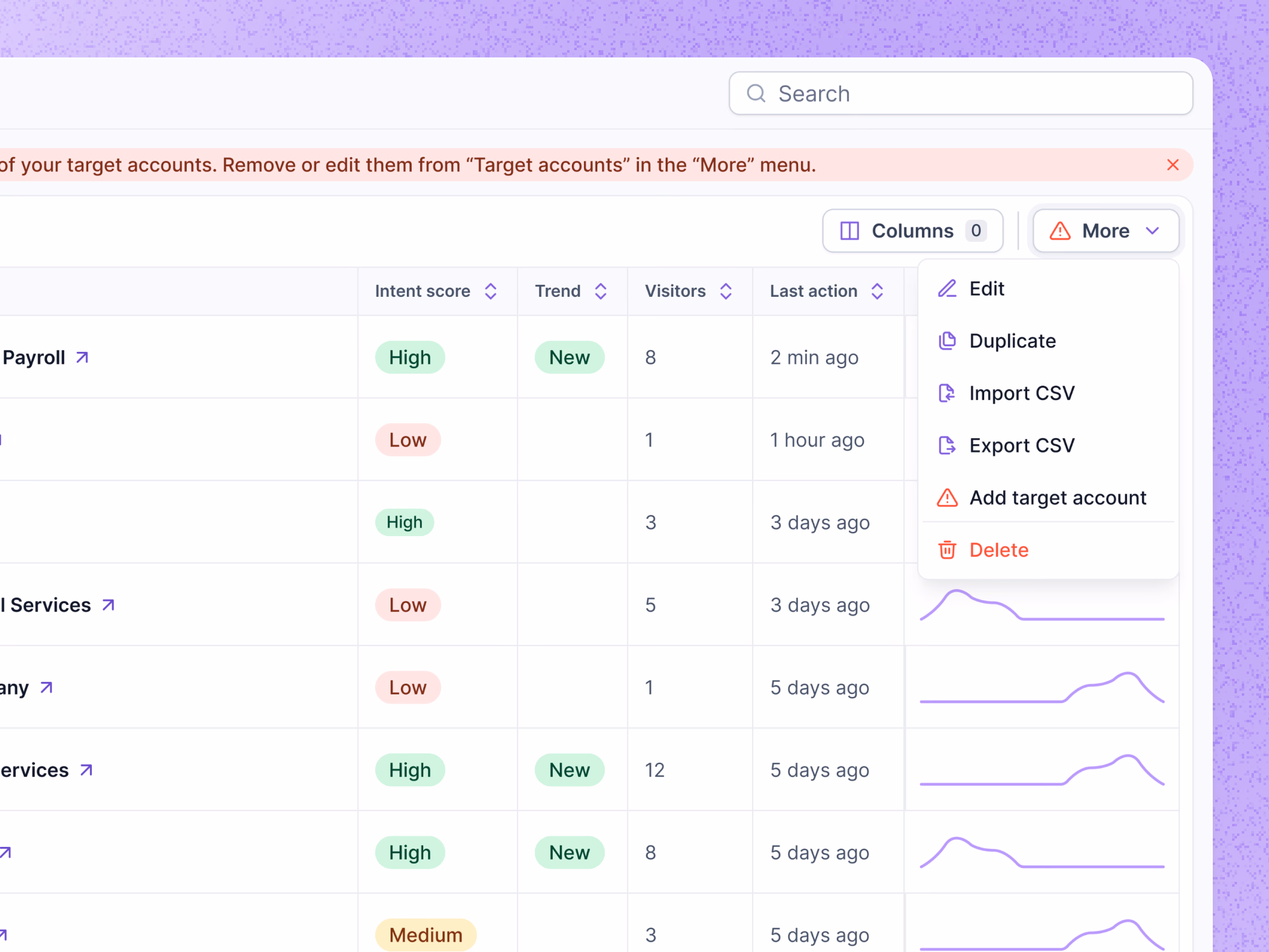This screenshot has height=952, width=1269.
Task: Click the Duplicate copy icon
Action: pyautogui.click(x=947, y=341)
